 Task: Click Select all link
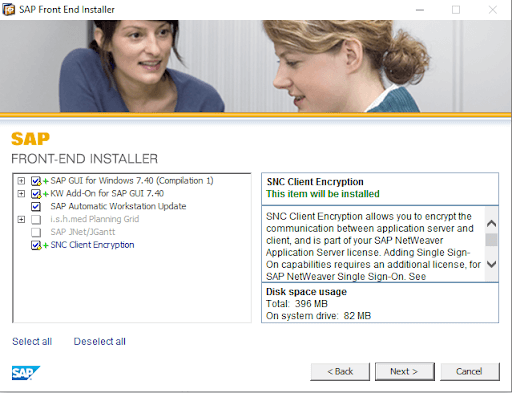pyautogui.click(x=32, y=341)
